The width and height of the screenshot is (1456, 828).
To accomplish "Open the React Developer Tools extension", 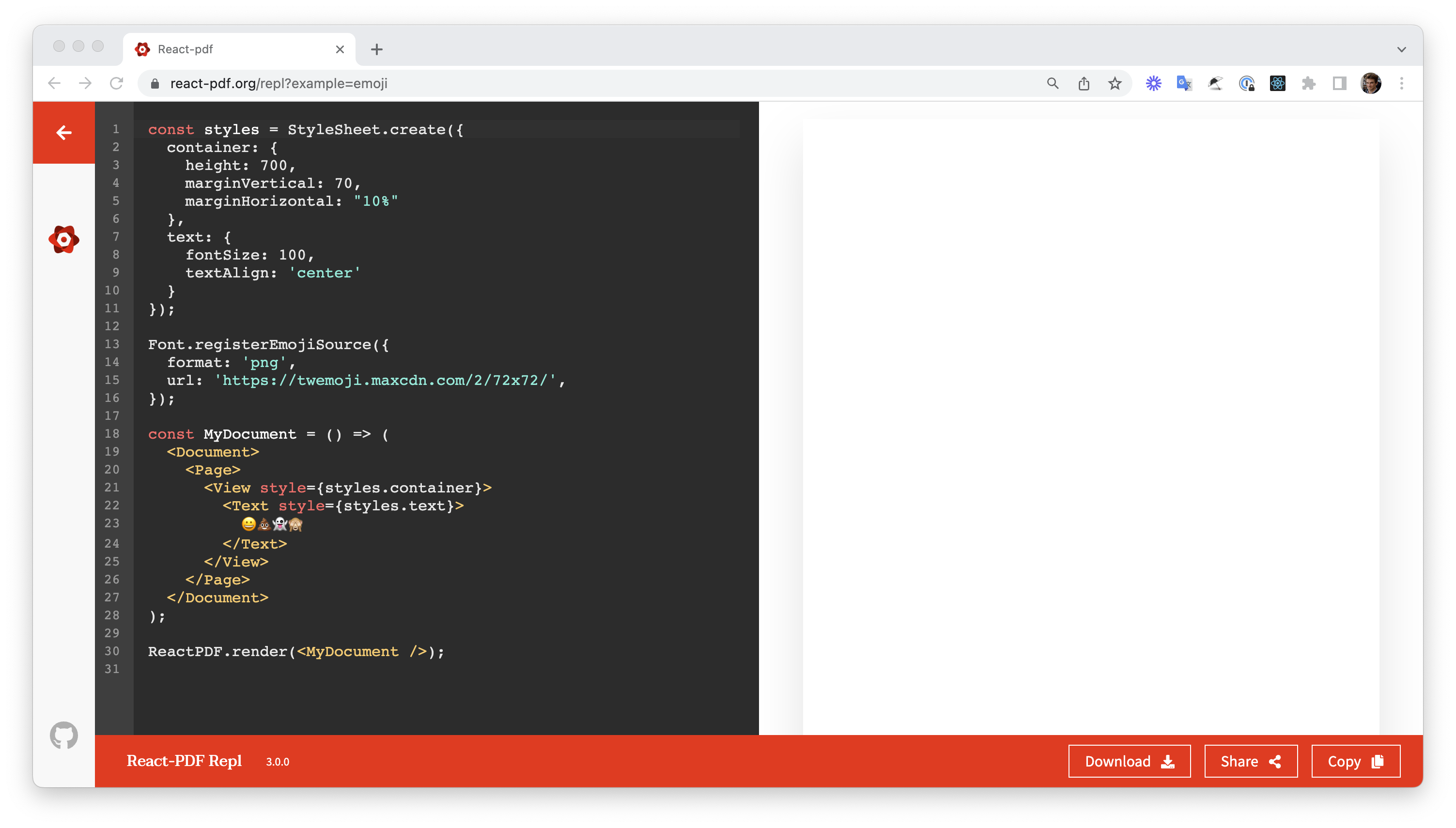I will [x=1277, y=83].
